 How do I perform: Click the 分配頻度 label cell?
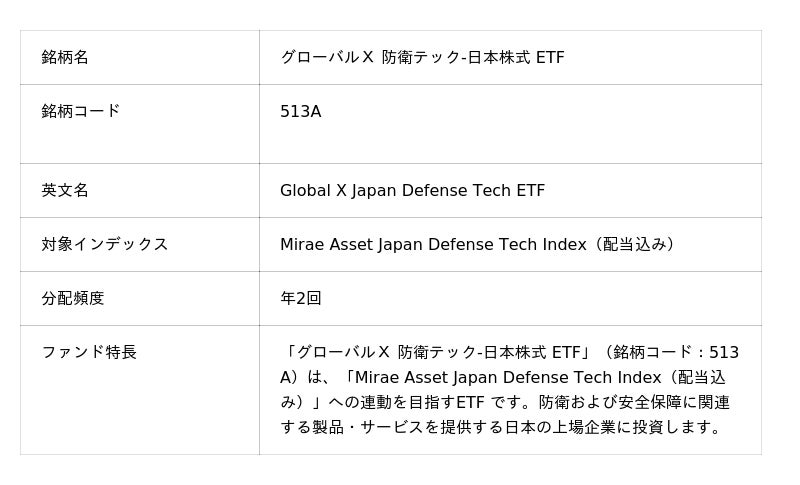click(x=73, y=298)
